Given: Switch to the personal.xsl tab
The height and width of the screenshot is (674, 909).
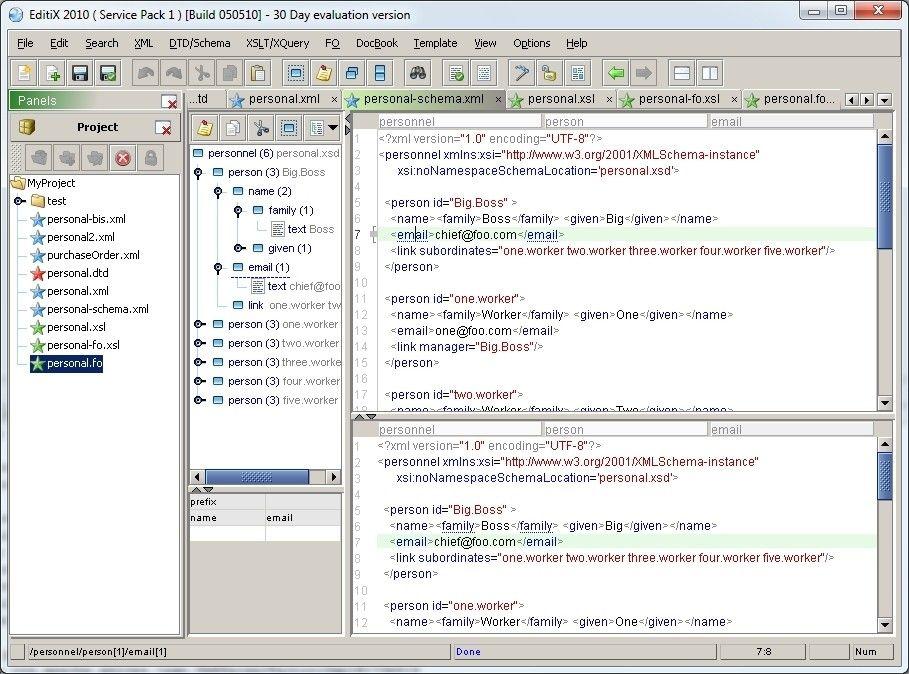Looking at the screenshot, I should click(x=558, y=99).
